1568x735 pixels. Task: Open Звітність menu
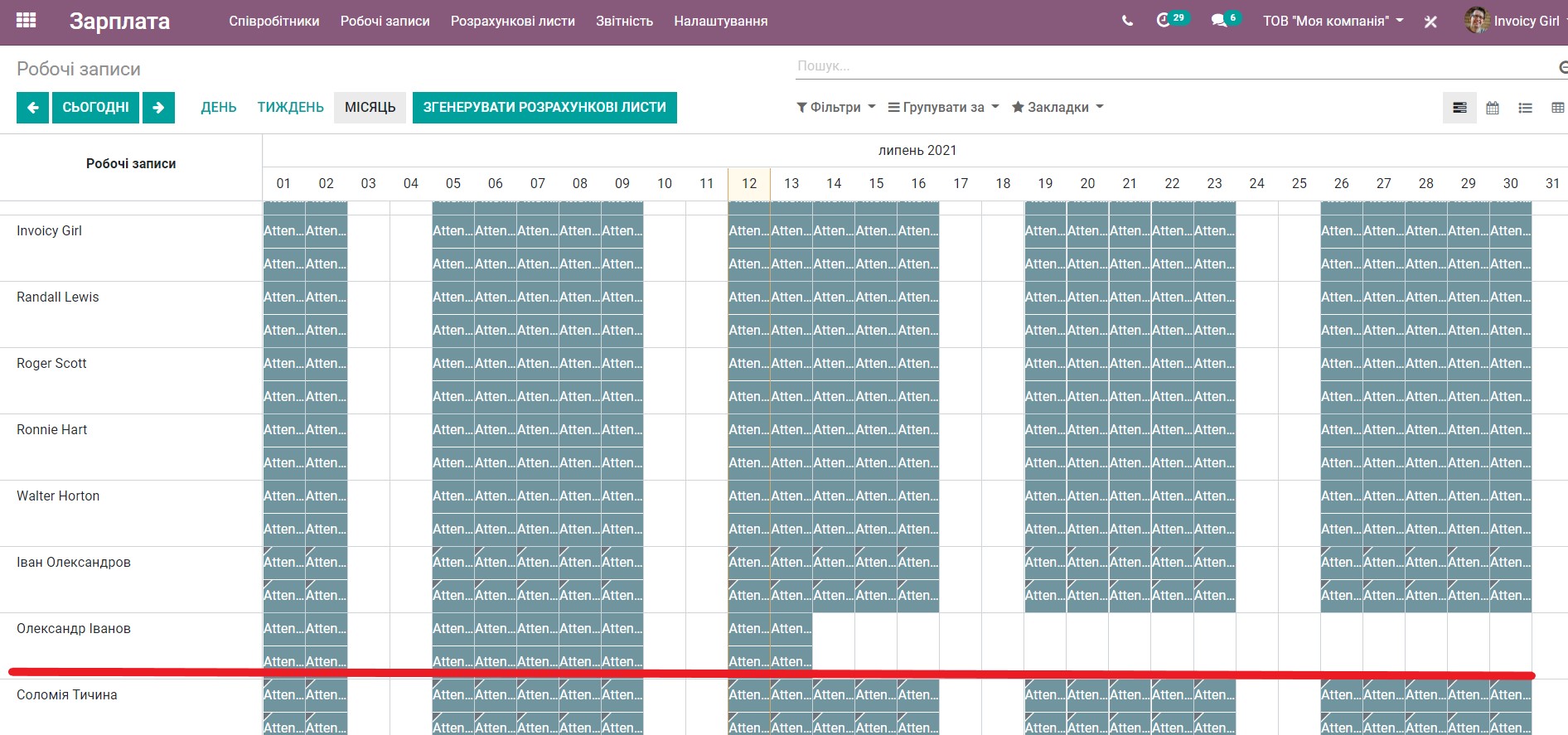[x=624, y=22]
